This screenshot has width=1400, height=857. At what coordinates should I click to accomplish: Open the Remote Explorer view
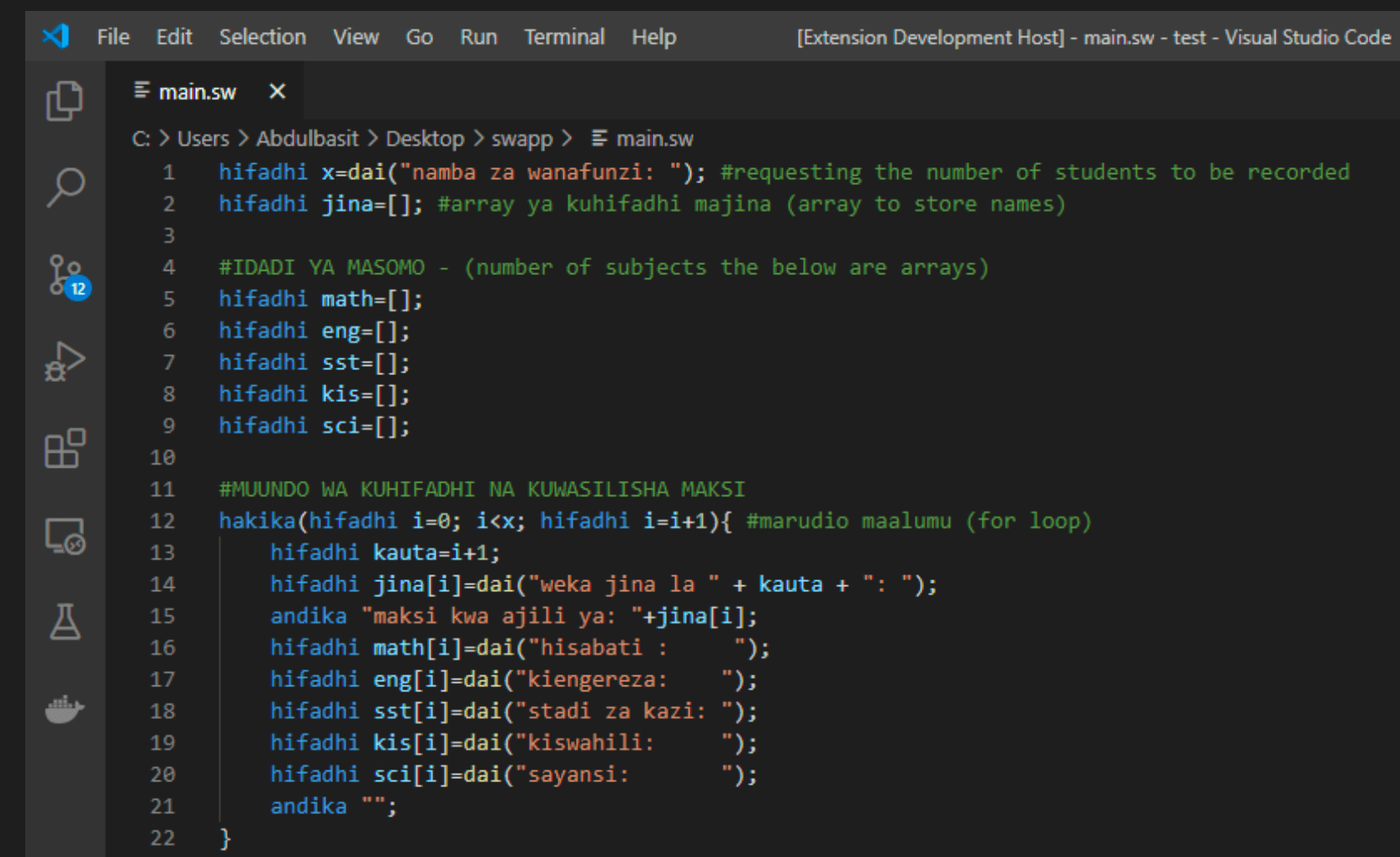(x=65, y=536)
